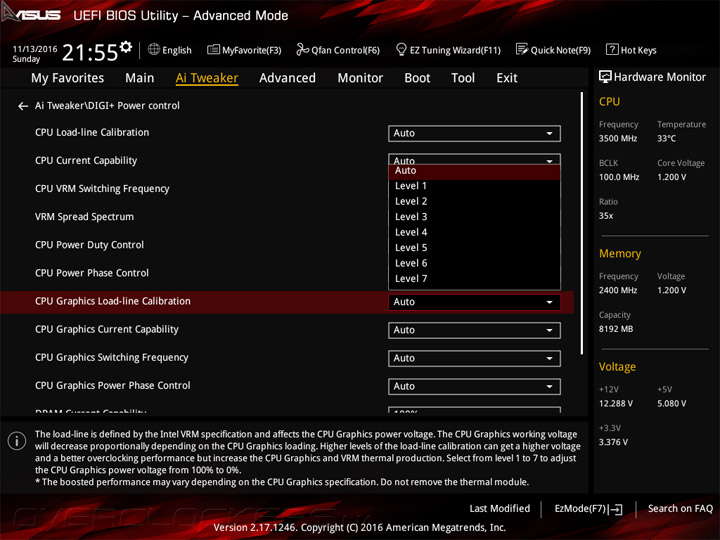This screenshot has width=720, height=540.
Task: Open Search on FAQ
Action: click(680, 508)
